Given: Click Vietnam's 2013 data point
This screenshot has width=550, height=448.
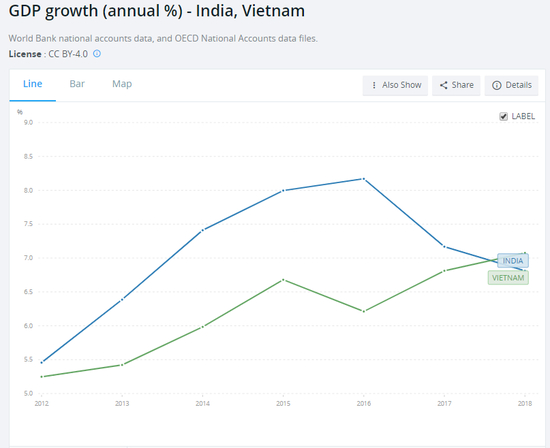Looking at the screenshot, I should point(122,365).
